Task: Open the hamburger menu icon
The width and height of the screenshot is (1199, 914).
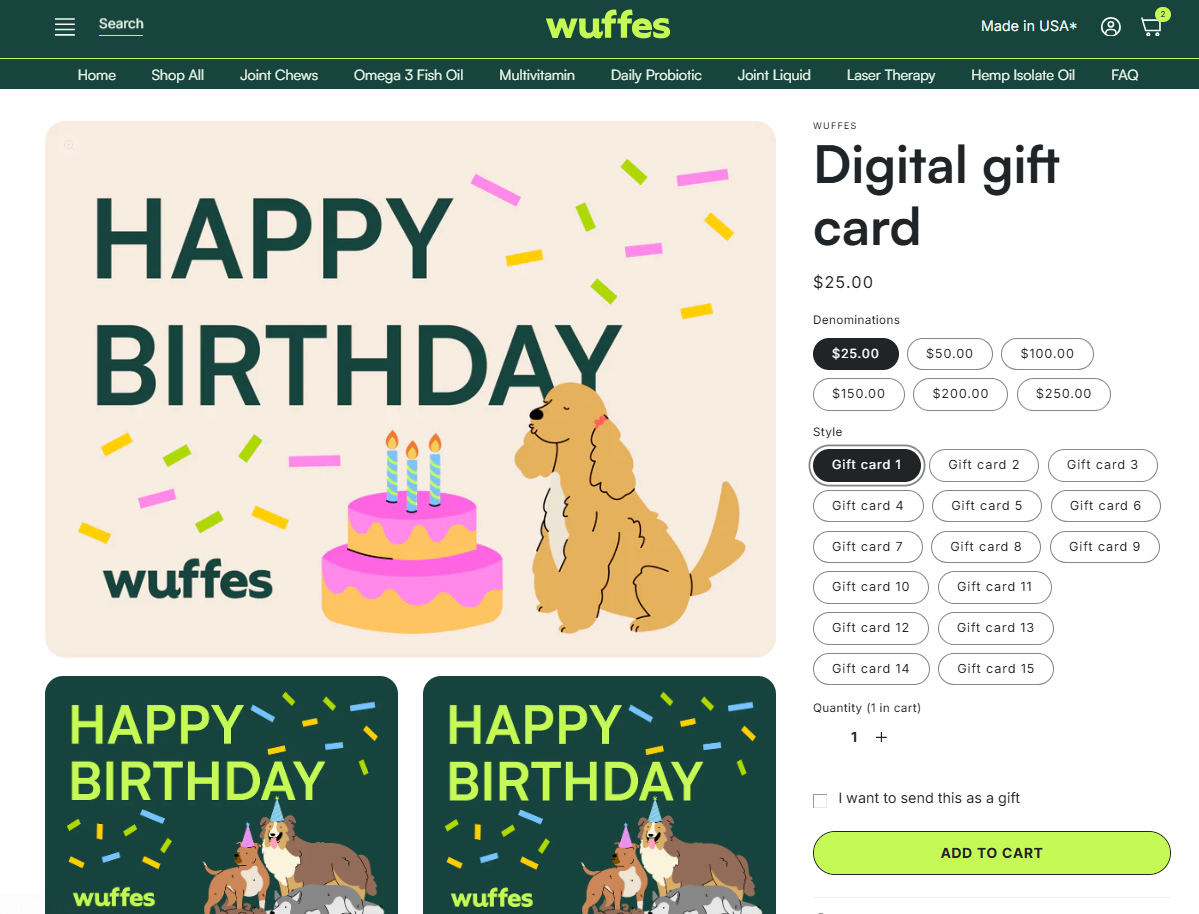Action: 65,27
